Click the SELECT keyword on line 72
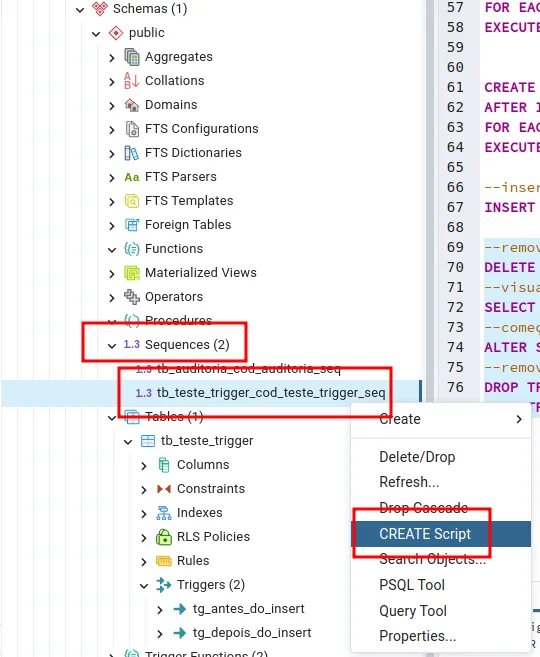The height and width of the screenshot is (657, 540). click(509, 307)
